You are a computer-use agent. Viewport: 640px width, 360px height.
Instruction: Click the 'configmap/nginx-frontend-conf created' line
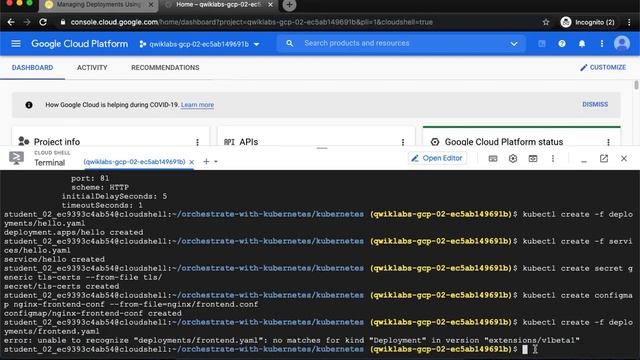[x=93, y=313]
